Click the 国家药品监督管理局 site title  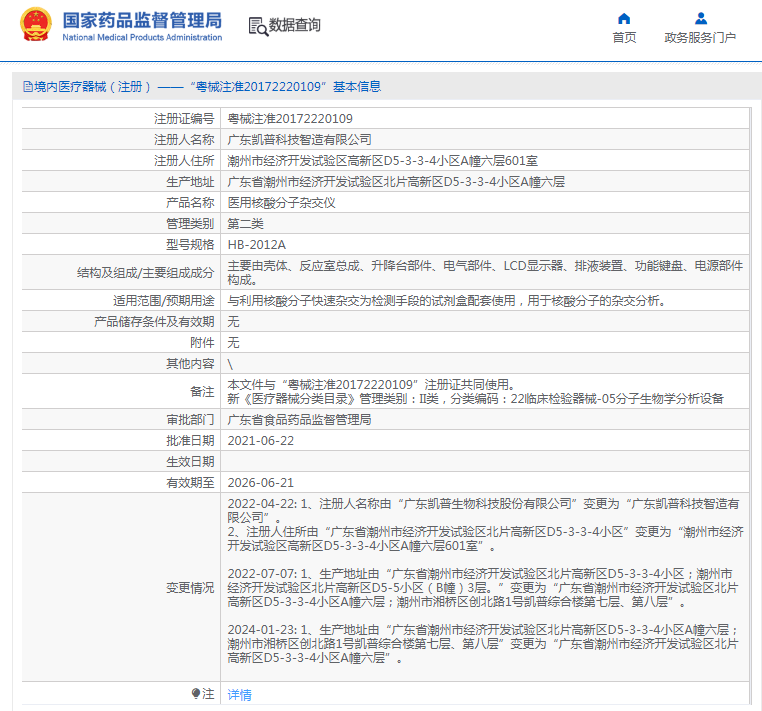(x=142, y=20)
